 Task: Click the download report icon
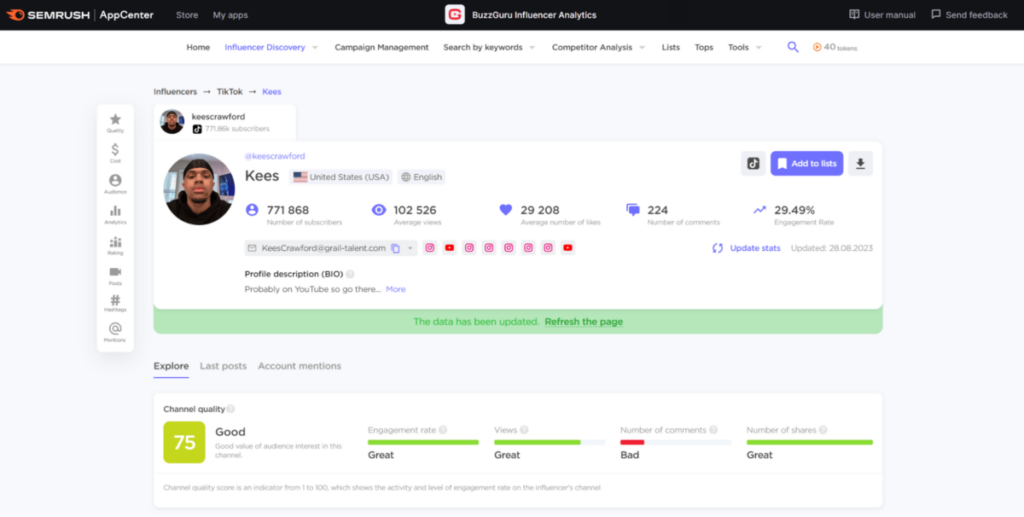click(x=860, y=163)
